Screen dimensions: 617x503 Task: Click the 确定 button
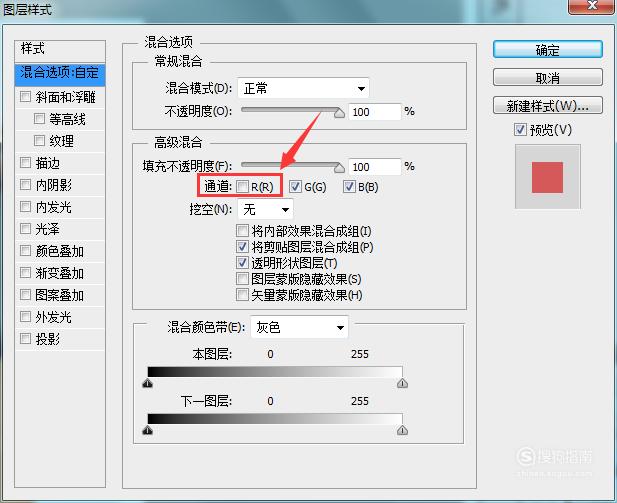pyautogui.click(x=547, y=50)
